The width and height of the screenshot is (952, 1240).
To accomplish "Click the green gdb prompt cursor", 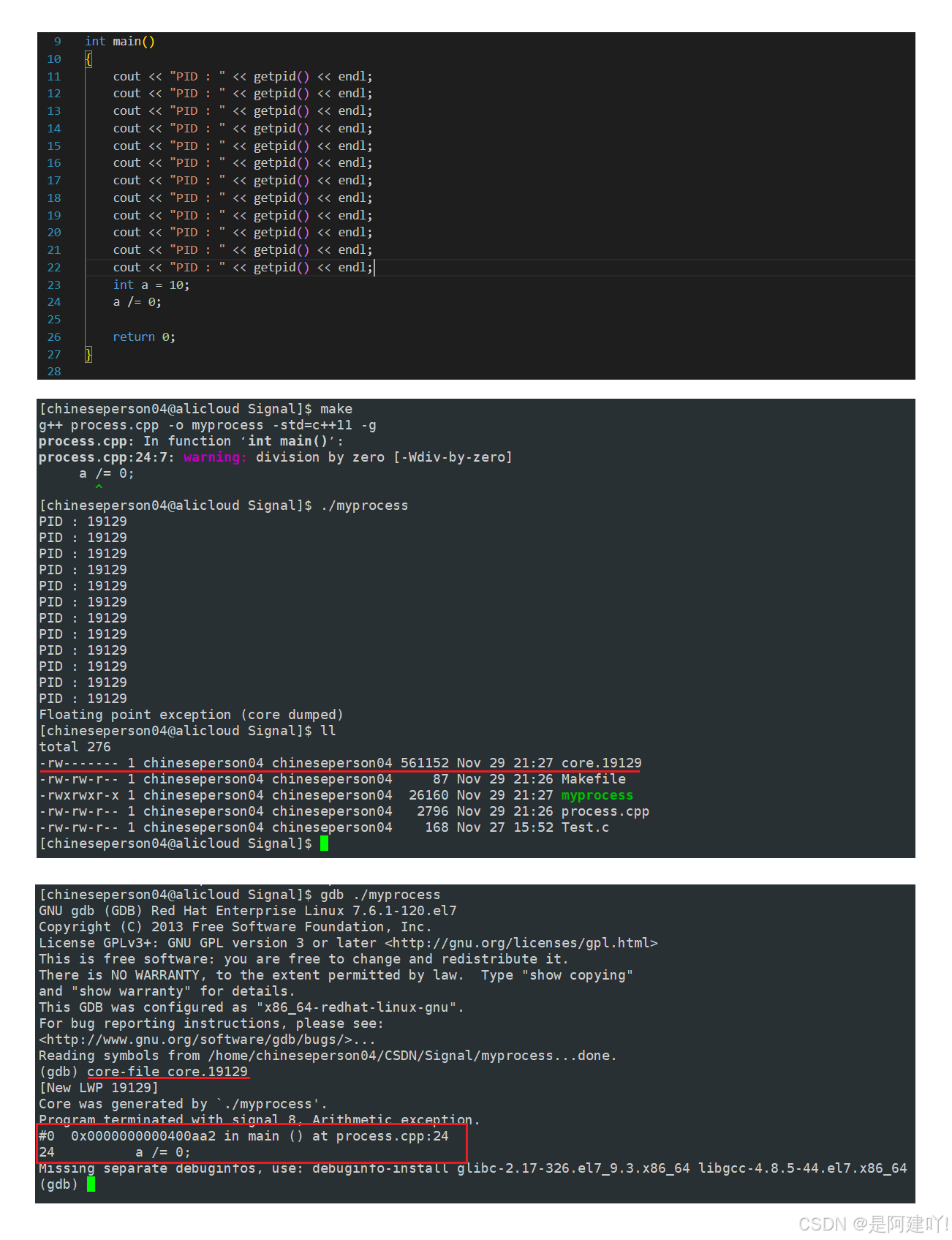I will (x=91, y=1184).
